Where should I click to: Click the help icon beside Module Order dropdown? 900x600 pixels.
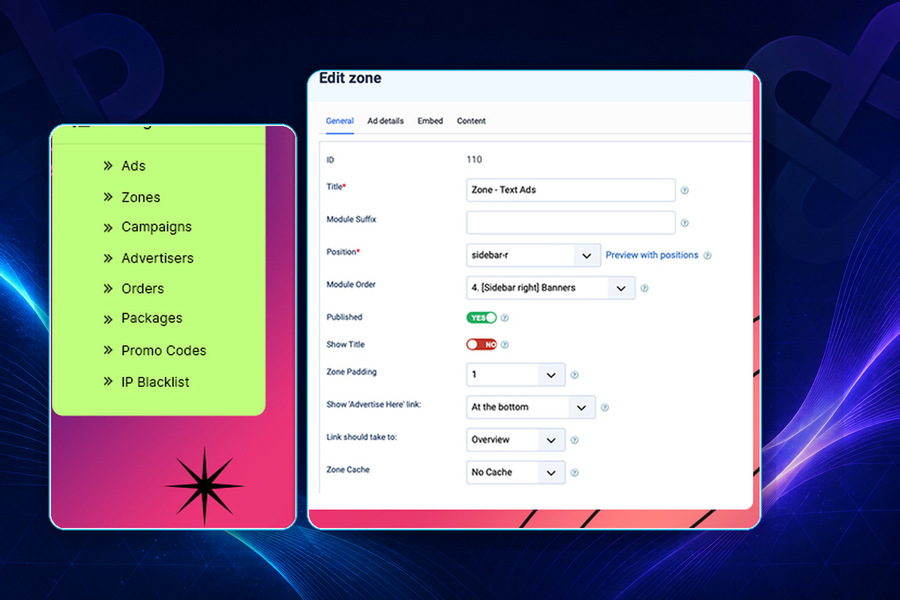(644, 288)
